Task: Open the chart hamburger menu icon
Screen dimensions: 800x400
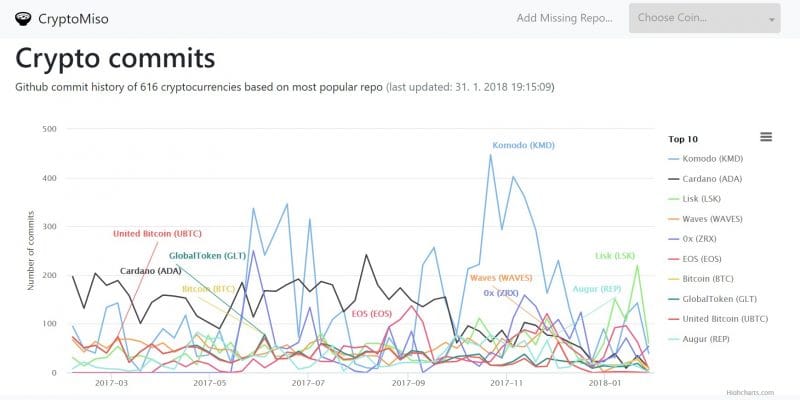Action: (x=766, y=137)
